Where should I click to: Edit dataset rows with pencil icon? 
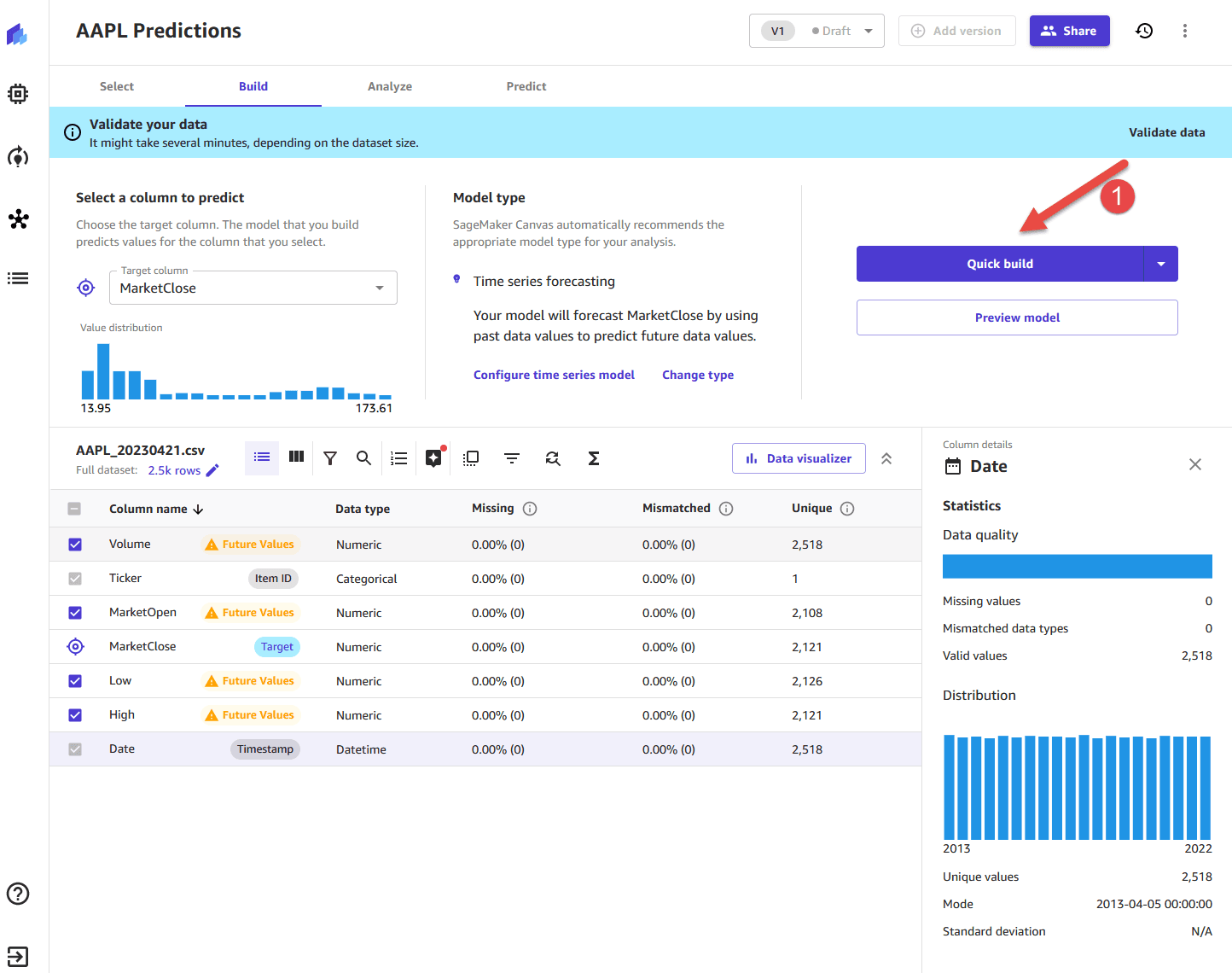tap(212, 470)
